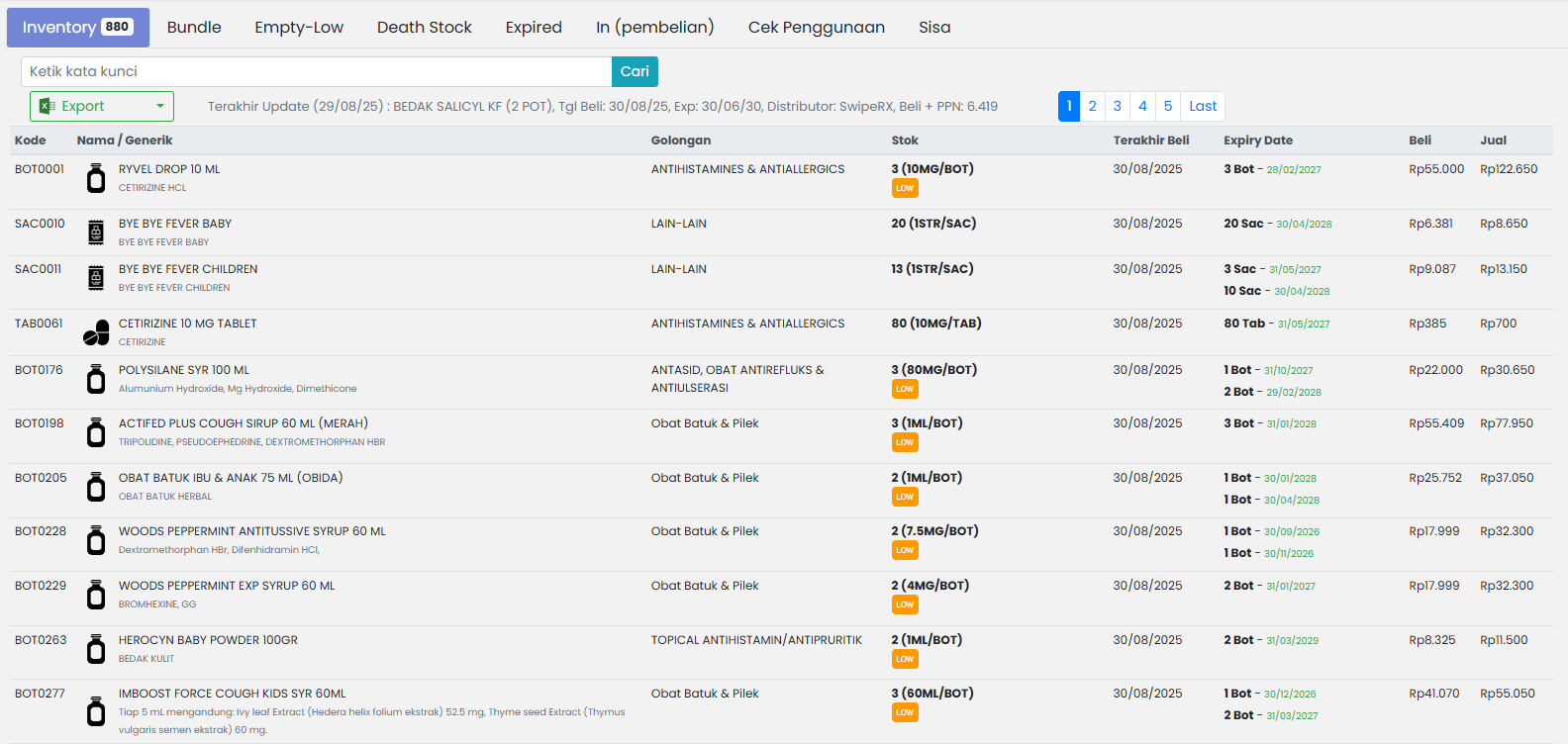Click the bottle icon beside HEROCYN BABY POWDER
Viewport: 1568px width, 744px height.
(96, 649)
